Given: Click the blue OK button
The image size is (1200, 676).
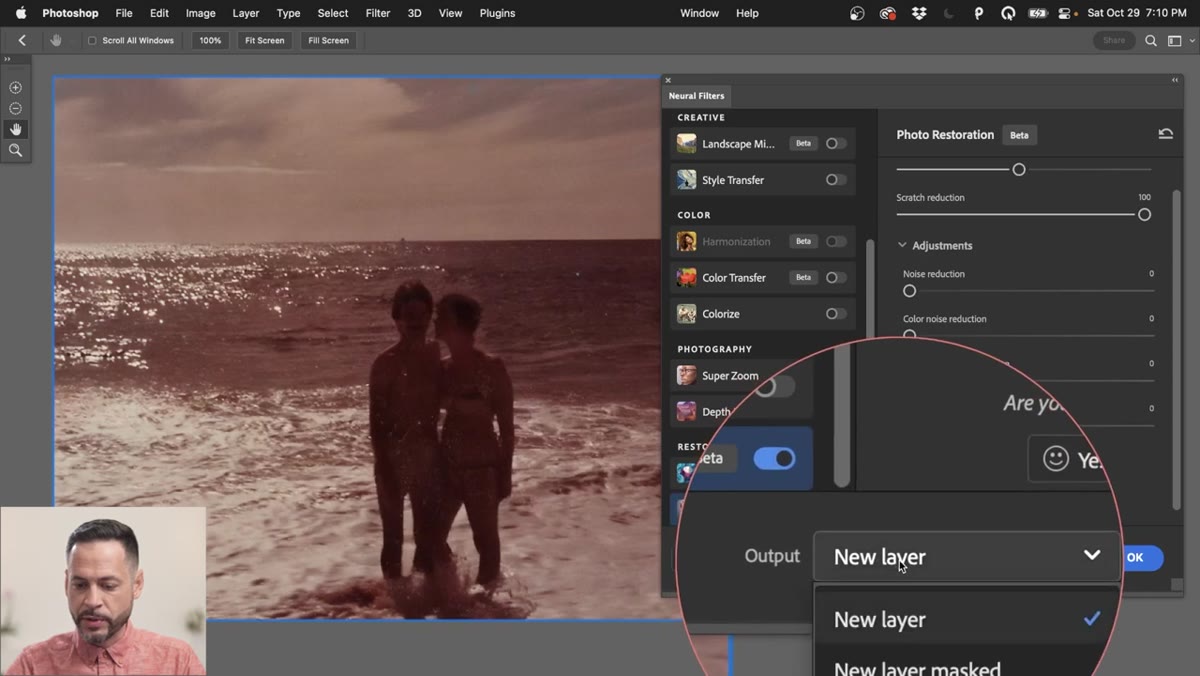Looking at the screenshot, I should tap(1140, 558).
